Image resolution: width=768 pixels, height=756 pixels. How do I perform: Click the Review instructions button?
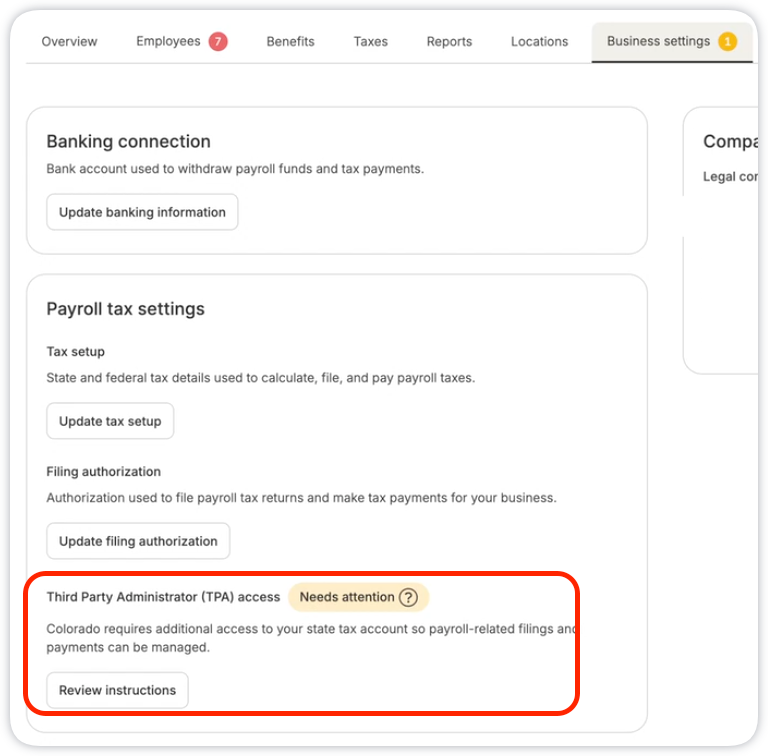(x=118, y=690)
